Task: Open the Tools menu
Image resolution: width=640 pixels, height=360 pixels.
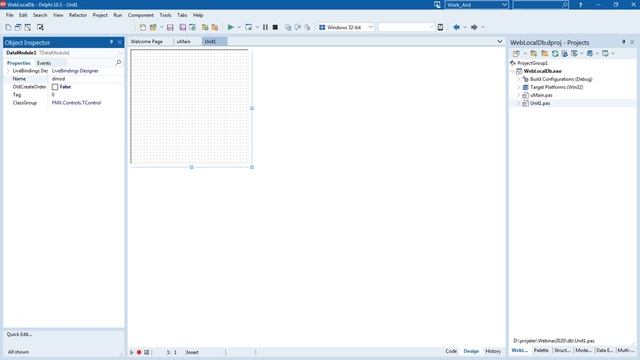Action: click(x=165, y=15)
